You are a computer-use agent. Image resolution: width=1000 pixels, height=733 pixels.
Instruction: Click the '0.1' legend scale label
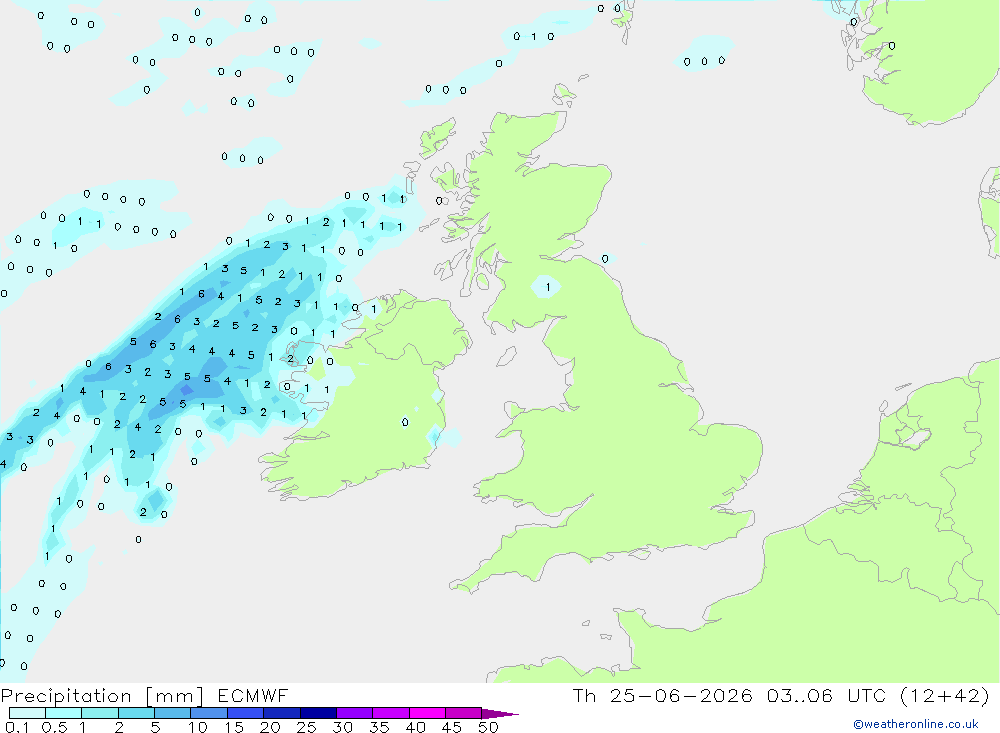pyautogui.click(x=17, y=727)
